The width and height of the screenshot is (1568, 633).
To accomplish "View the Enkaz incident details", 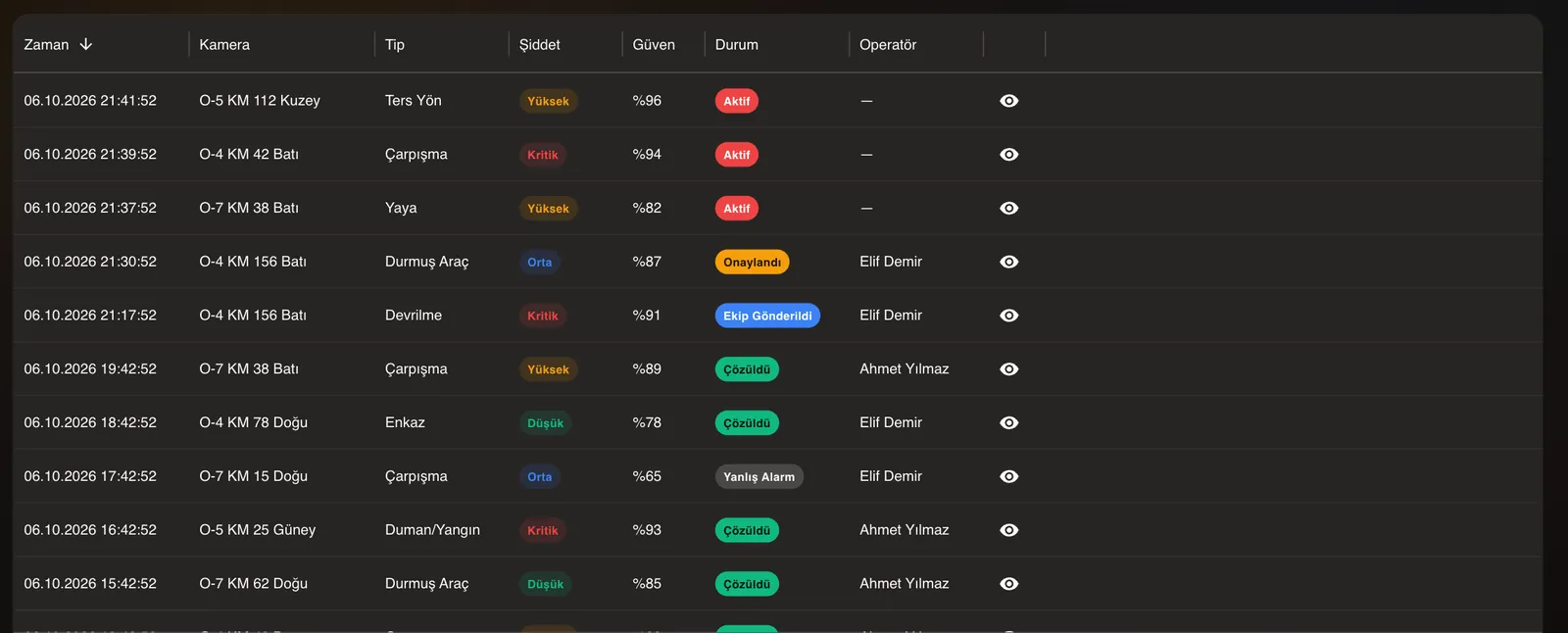I will (1008, 423).
